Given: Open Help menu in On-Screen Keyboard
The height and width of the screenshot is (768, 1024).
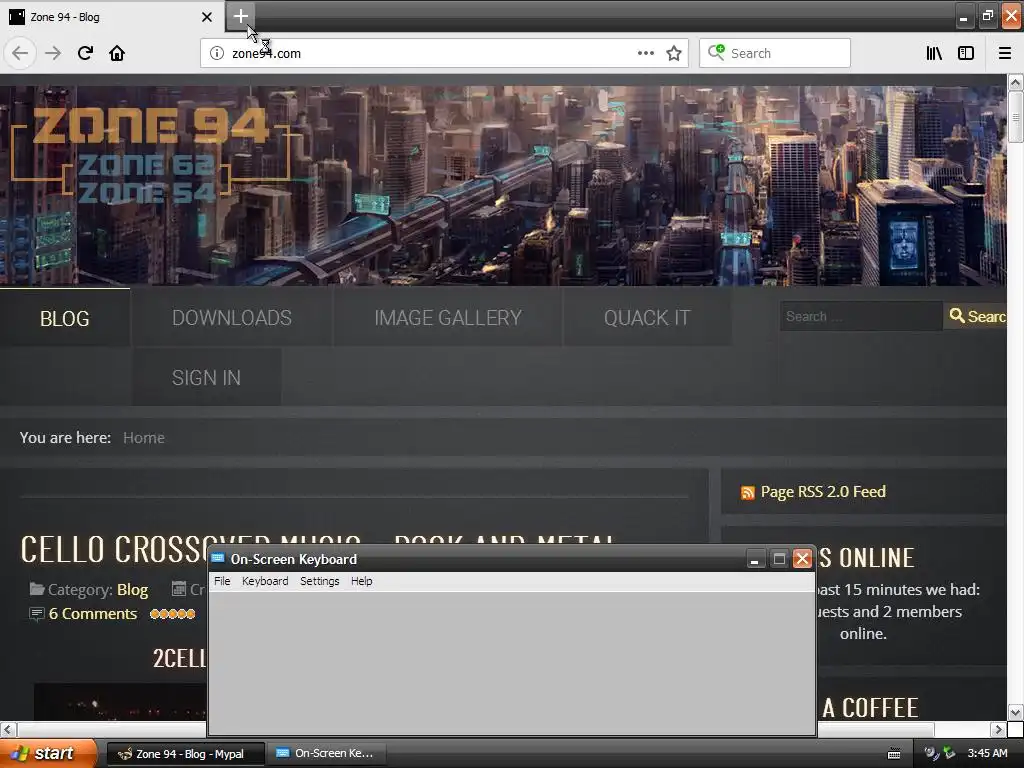Looking at the screenshot, I should [x=361, y=581].
